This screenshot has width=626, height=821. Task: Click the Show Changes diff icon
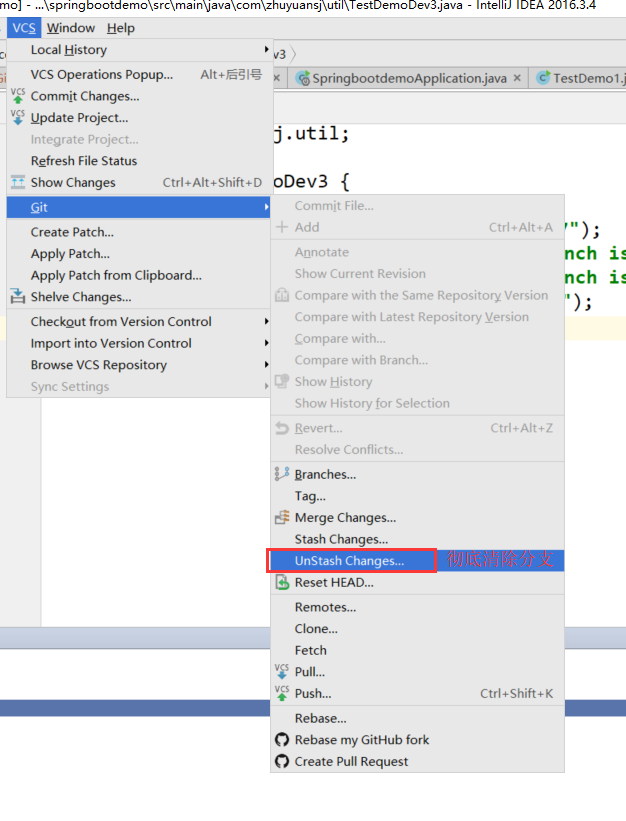coord(18,182)
